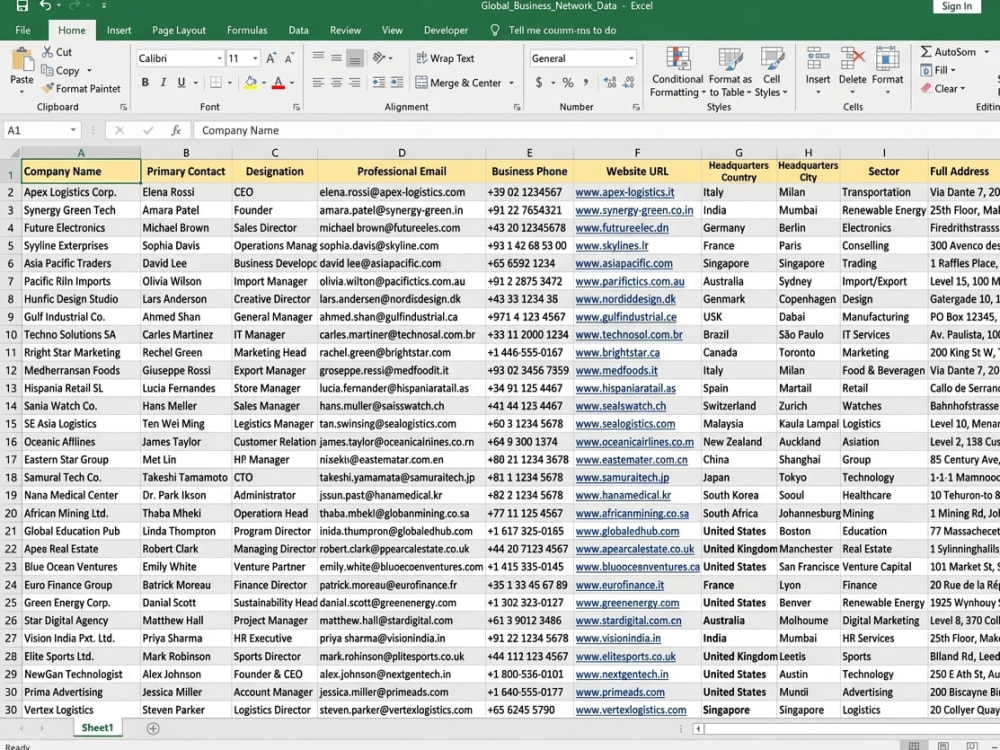Click the Cut scissors command
This screenshot has width=1000, height=750.
(56, 52)
